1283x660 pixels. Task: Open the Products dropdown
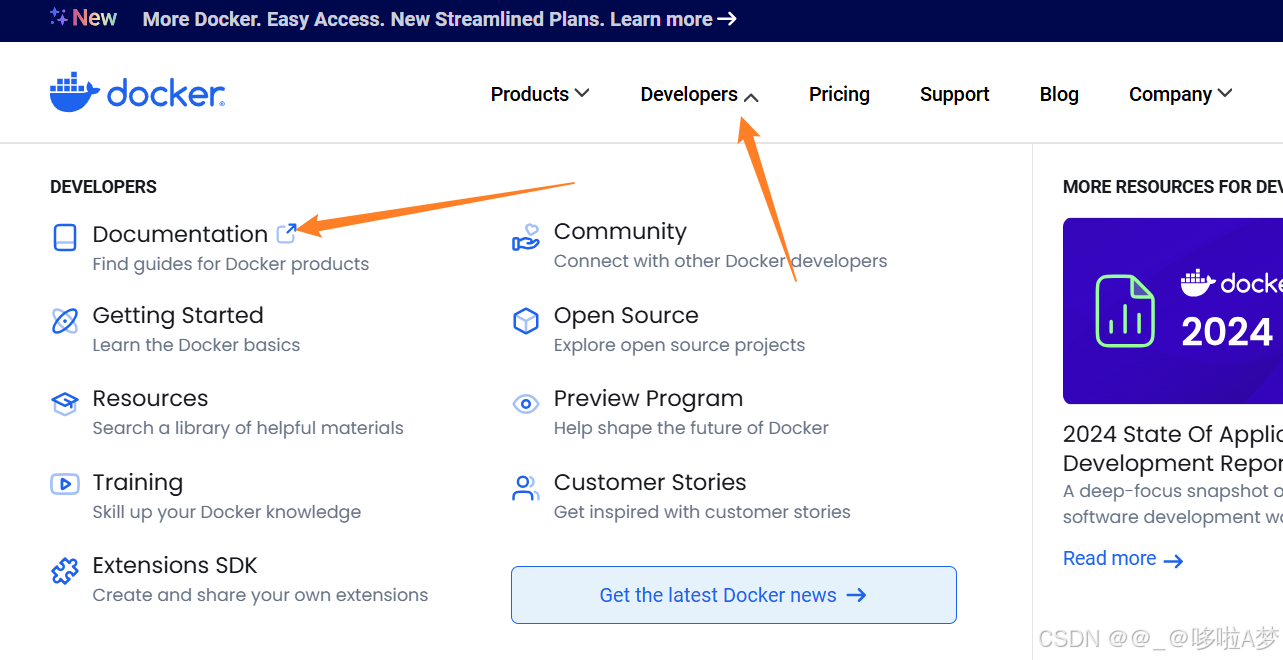coord(539,93)
